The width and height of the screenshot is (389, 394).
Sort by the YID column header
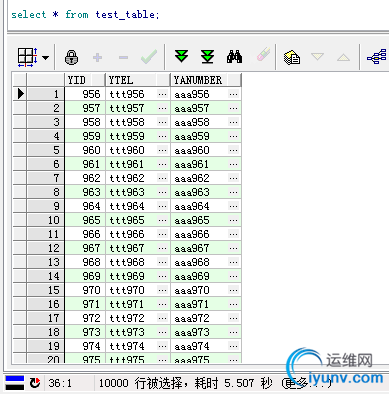click(x=85, y=80)
